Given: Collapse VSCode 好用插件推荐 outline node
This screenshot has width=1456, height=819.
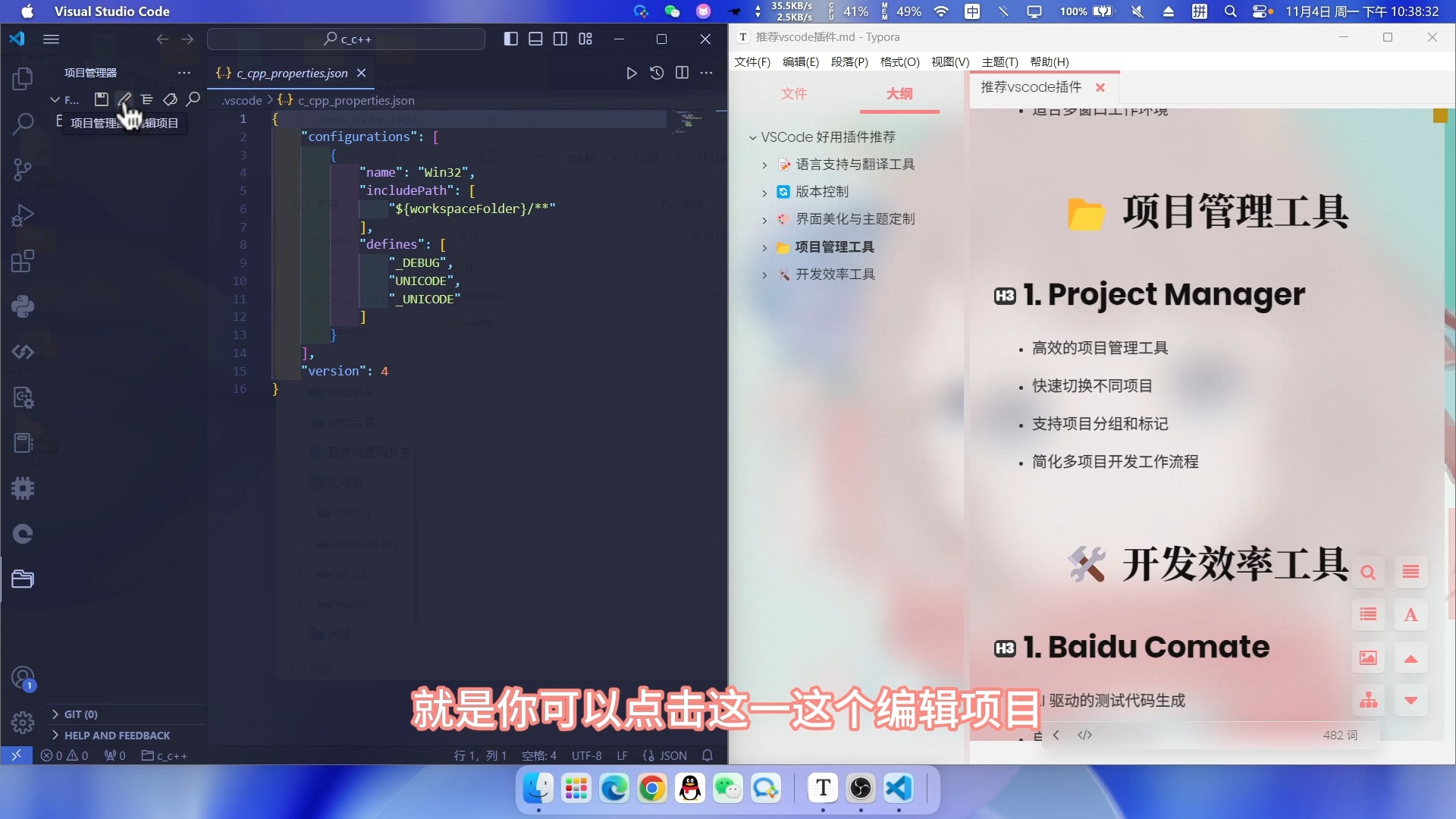Looking at the screenshot, I should point(752,137).
